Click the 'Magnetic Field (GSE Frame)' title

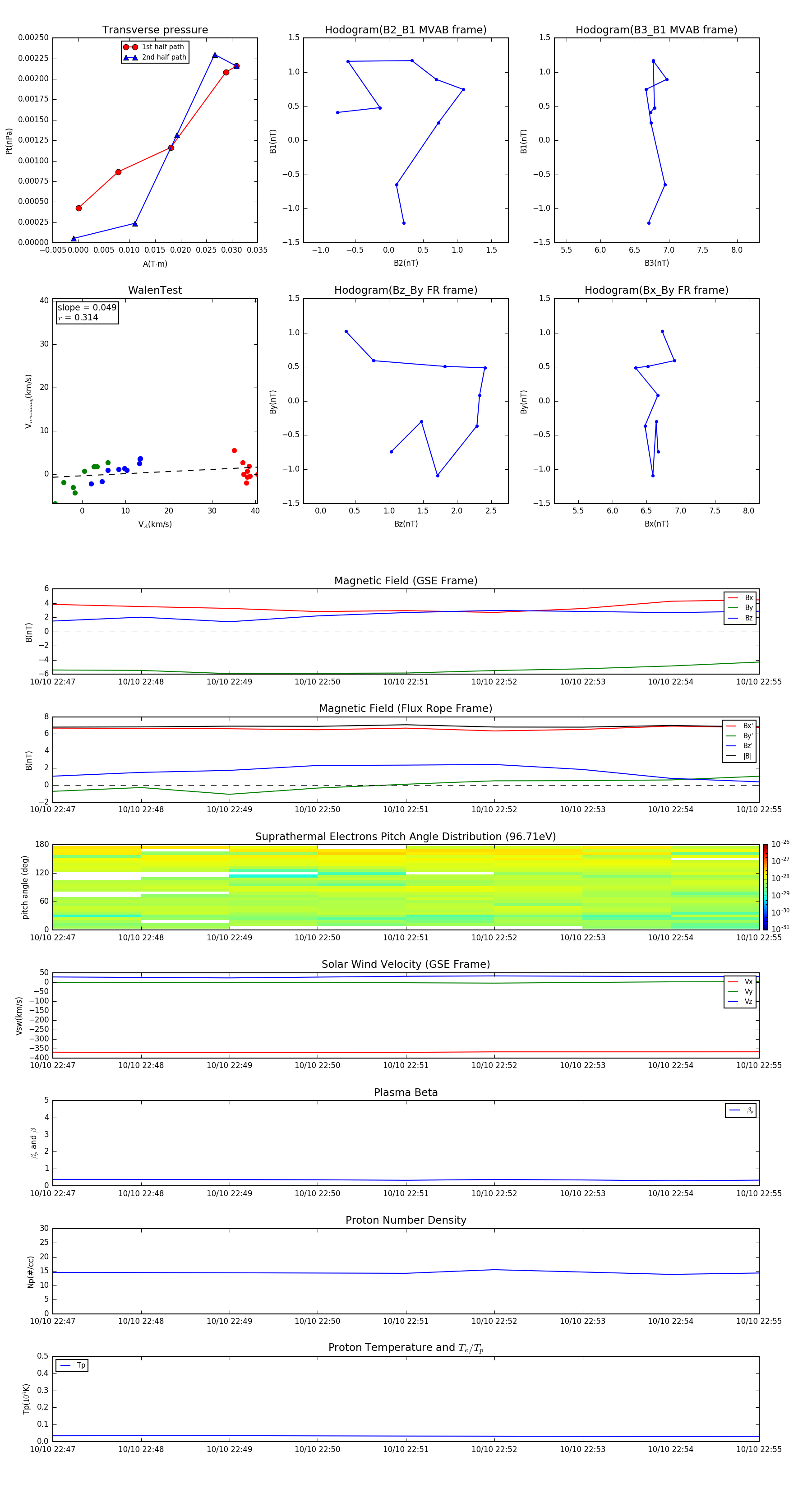tap(406, 581)
